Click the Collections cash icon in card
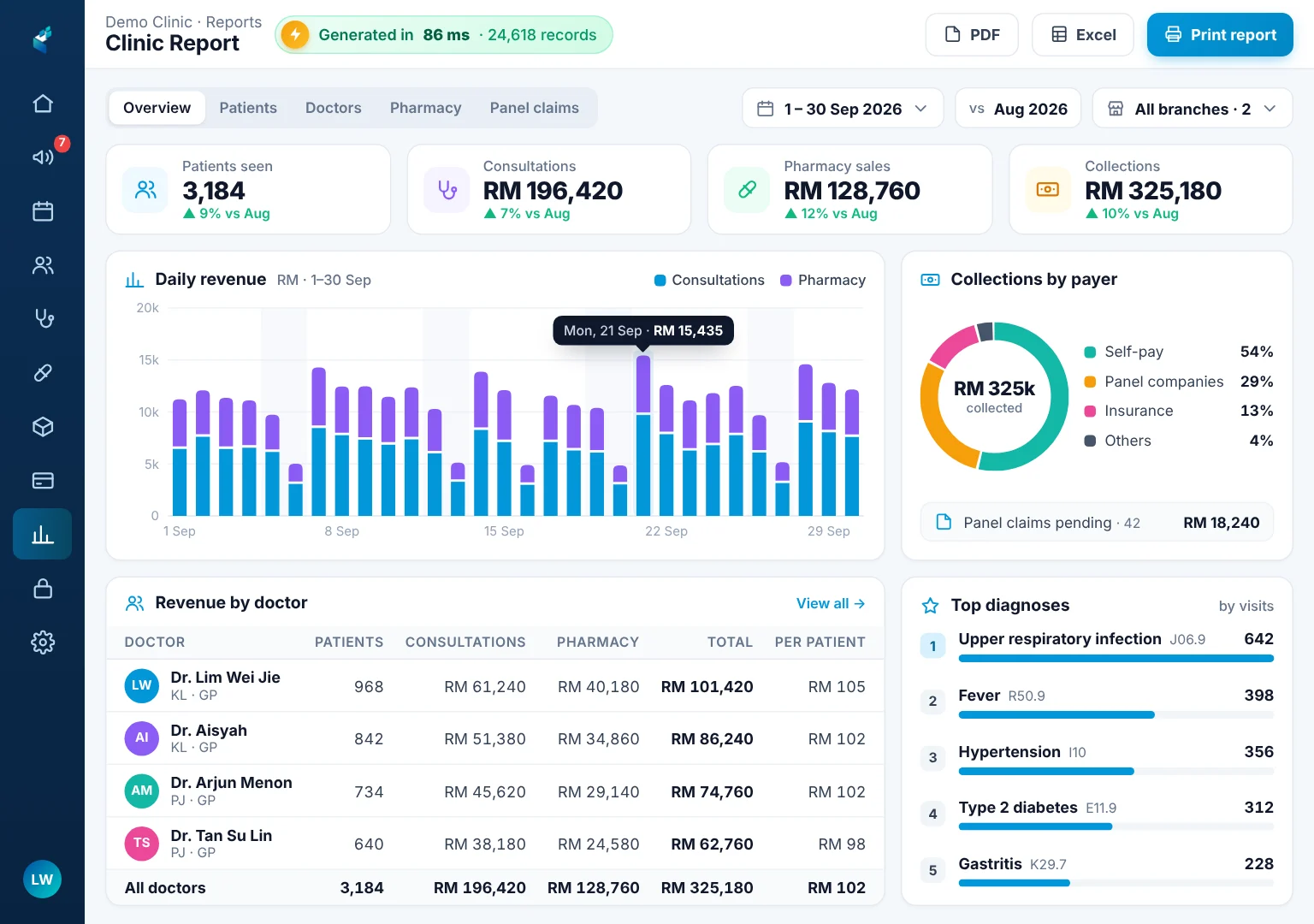 (x=1048, y=189)
